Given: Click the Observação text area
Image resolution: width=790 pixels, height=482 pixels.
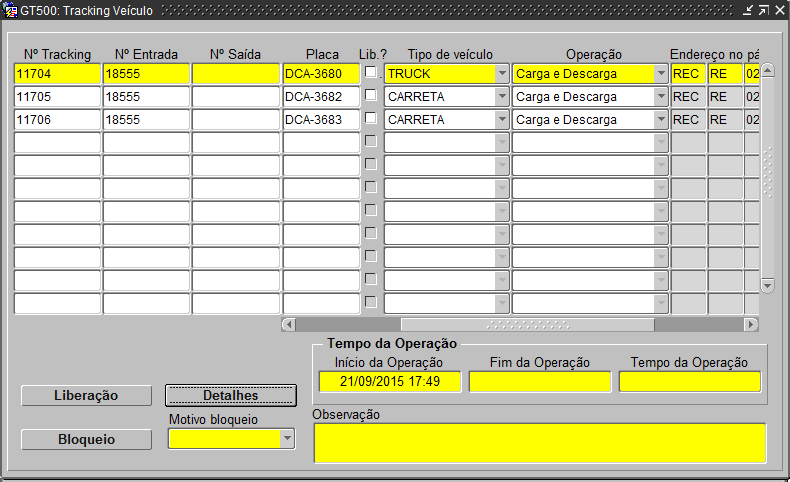Looking at the screenshot, I should tap(540, 443).
